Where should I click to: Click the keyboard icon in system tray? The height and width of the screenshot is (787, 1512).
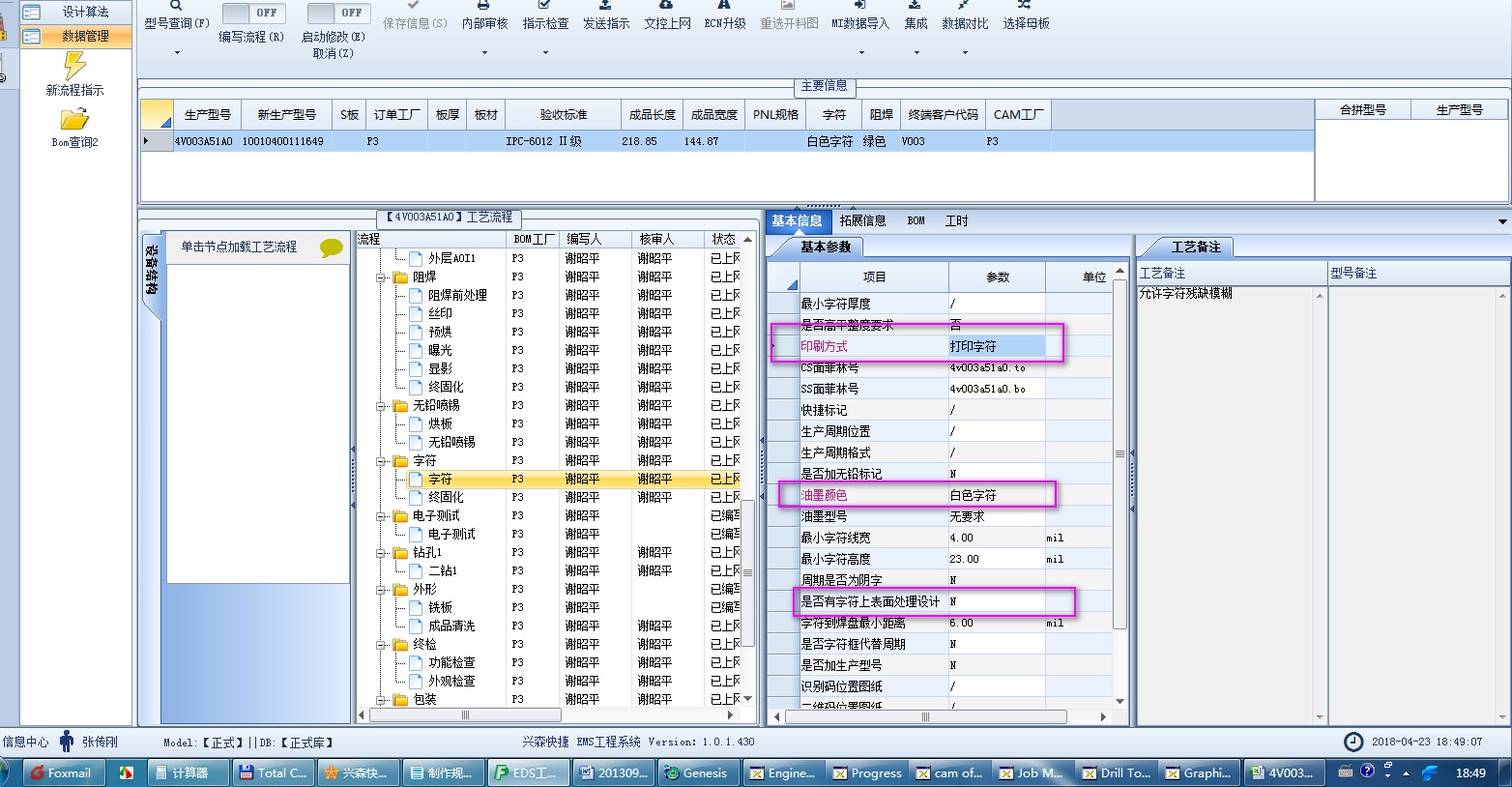coord(1345,772)
